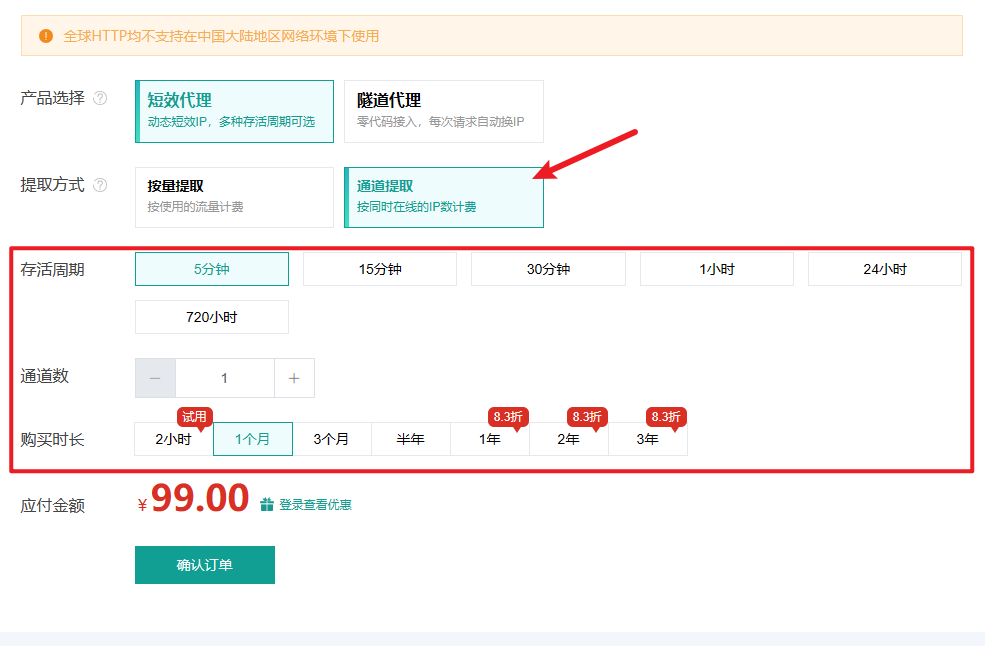Click the help icon beside 产品选择
Screen dimensions: 985x646
(100, 99)
